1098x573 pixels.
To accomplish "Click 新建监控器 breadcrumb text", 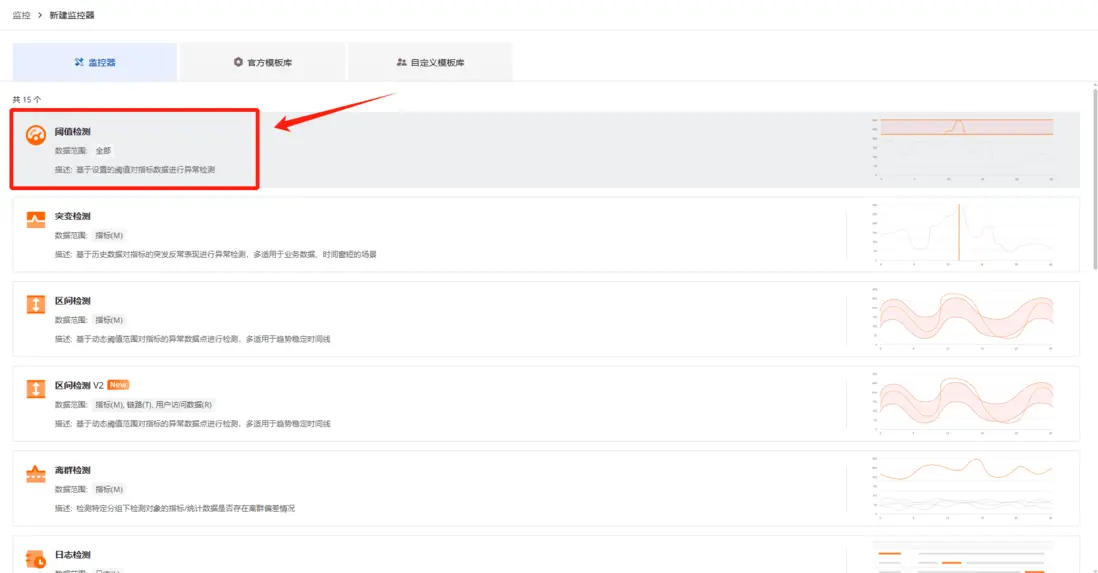I will [71, 15].
